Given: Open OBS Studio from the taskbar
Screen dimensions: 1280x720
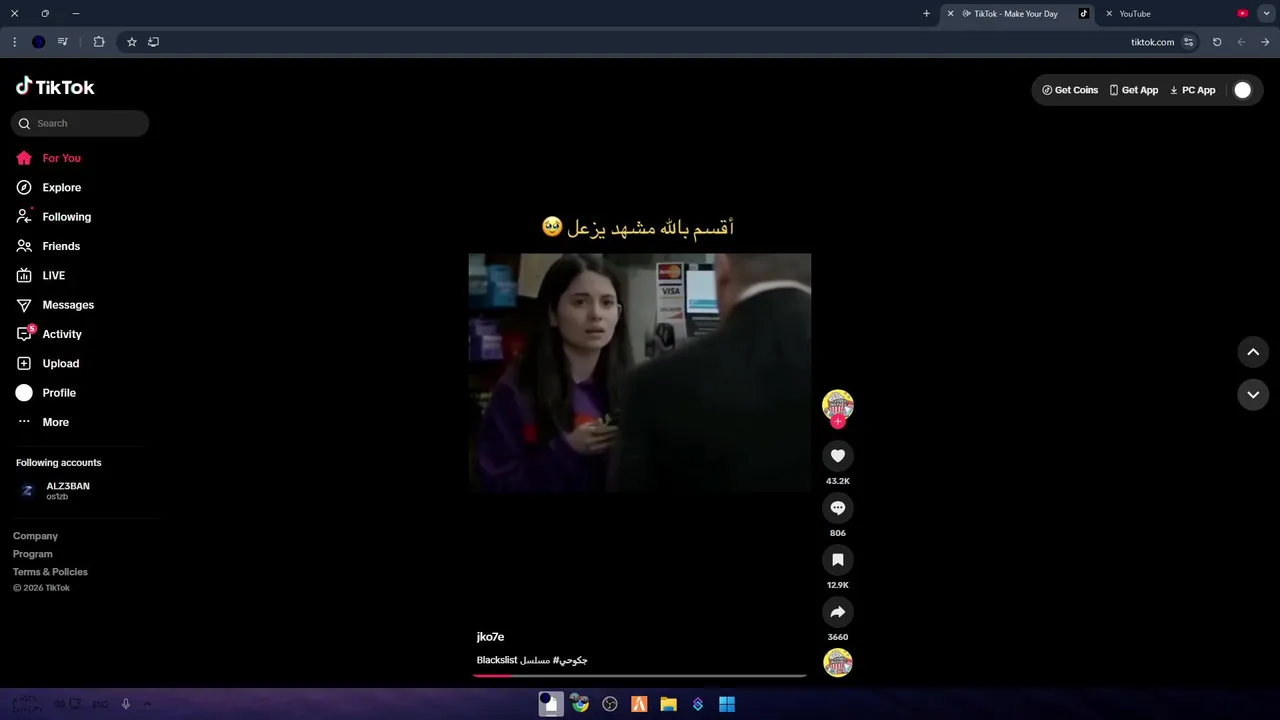Looking at the screenshot, I should pyautogui.click(x=610, y=704).
